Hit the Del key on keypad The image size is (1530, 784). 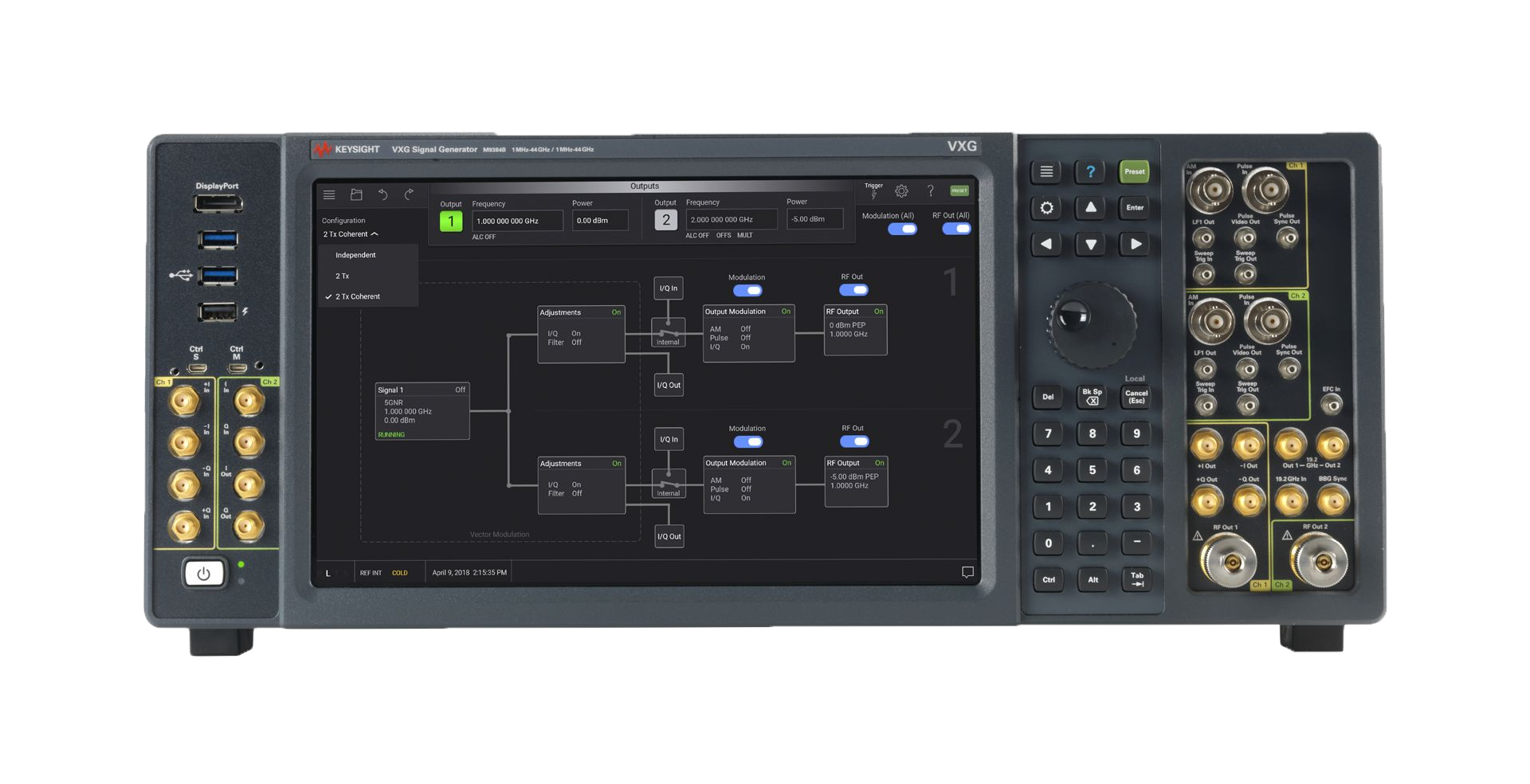point(1048,397)
